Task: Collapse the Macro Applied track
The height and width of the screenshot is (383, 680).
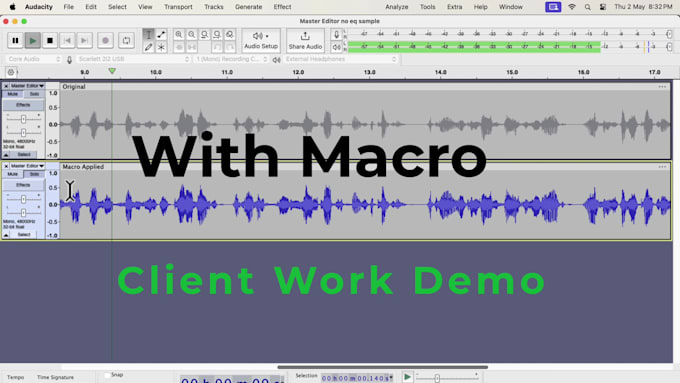Action: tap(6, 235)
